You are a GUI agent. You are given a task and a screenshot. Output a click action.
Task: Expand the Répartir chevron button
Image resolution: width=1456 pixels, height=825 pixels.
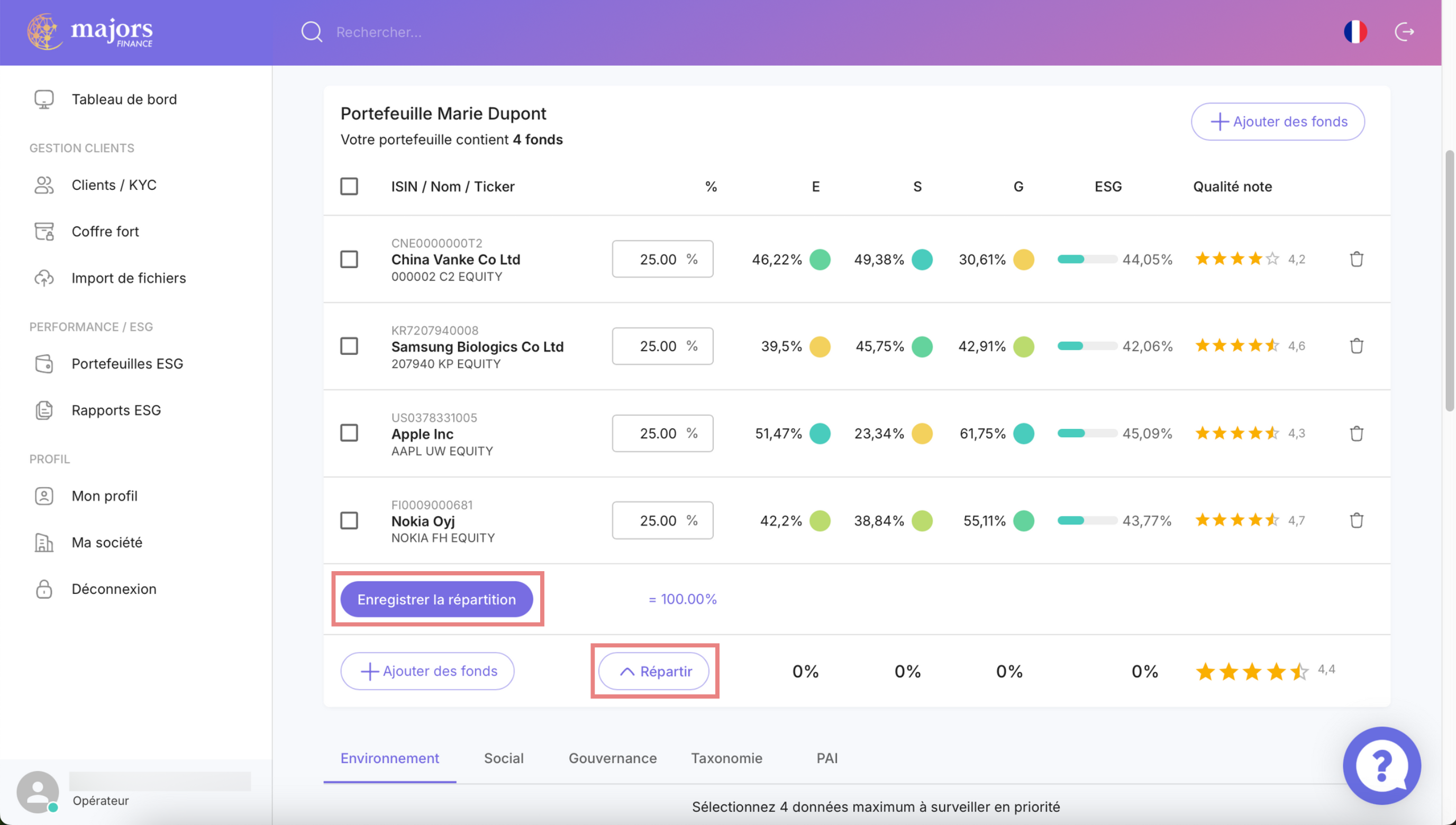pos(653,671)
